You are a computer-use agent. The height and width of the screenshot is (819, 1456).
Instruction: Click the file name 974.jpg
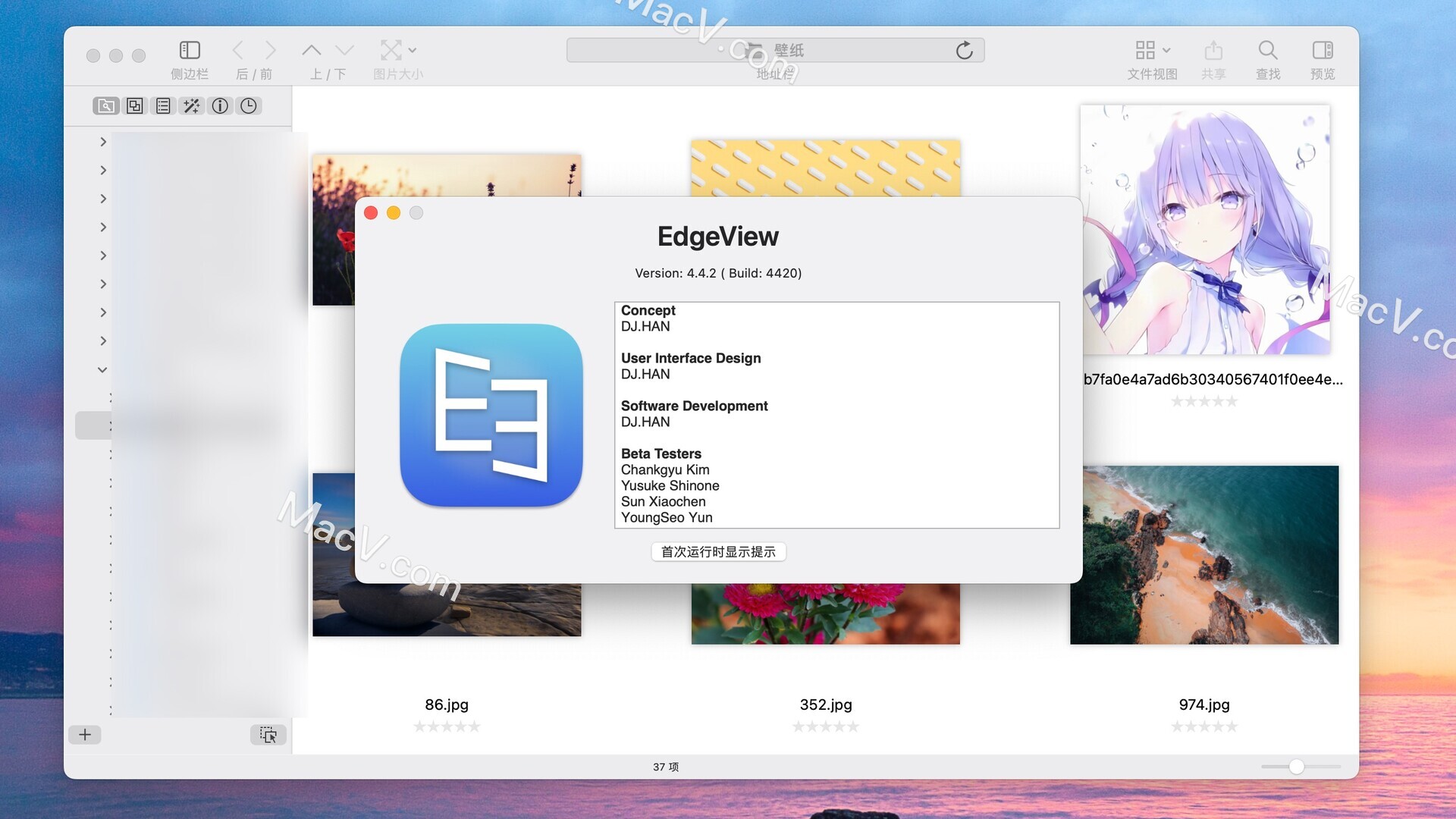(1204, 704)
